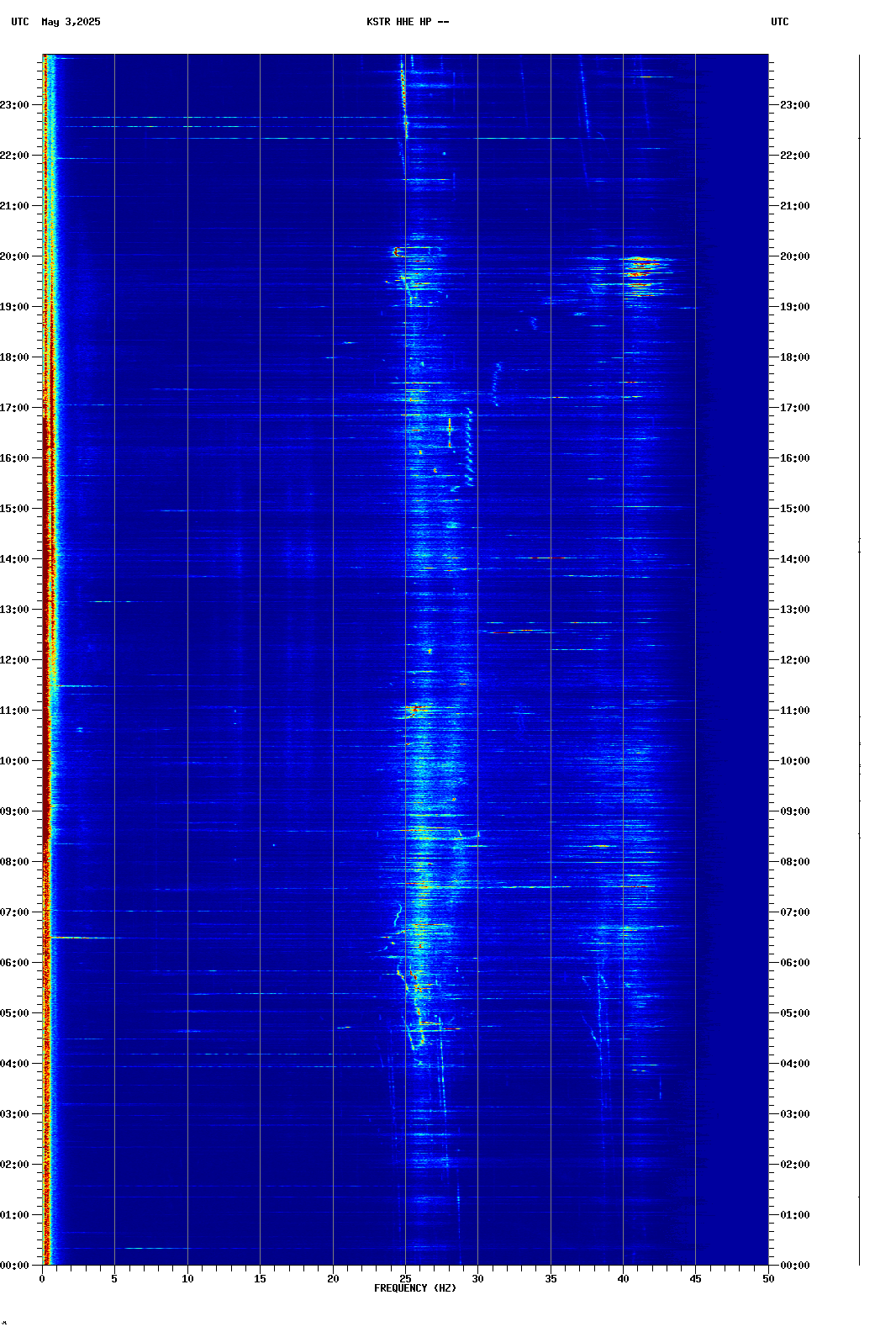The width and height of the screenshot is (896, 1332).
Task: Select the '15' frequency tick label
Action: 260,1279
